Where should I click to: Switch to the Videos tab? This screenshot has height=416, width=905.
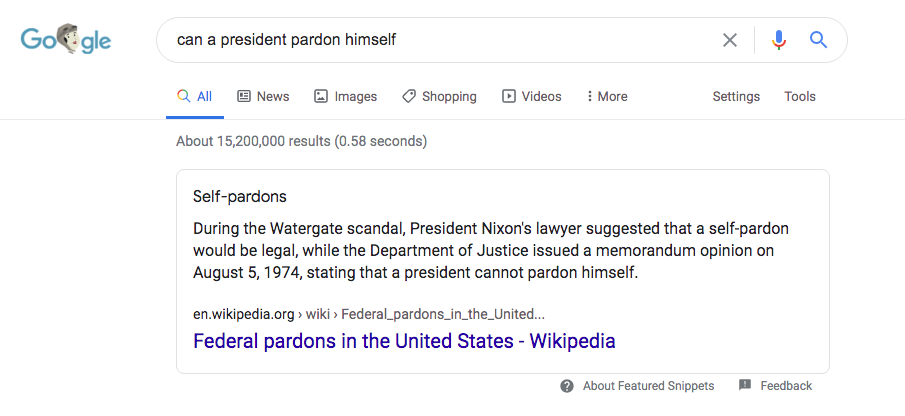[532, 96]
